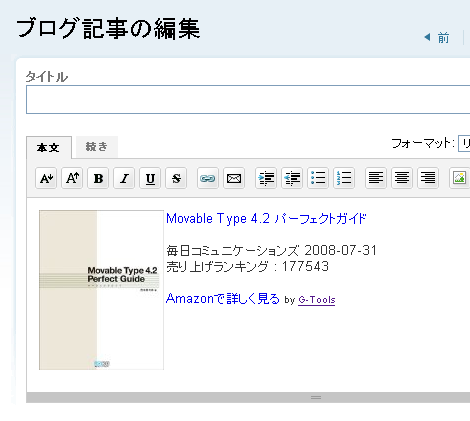Open the Amazonで詳しく見る link

pyautogui.click(x=223, y=299)
